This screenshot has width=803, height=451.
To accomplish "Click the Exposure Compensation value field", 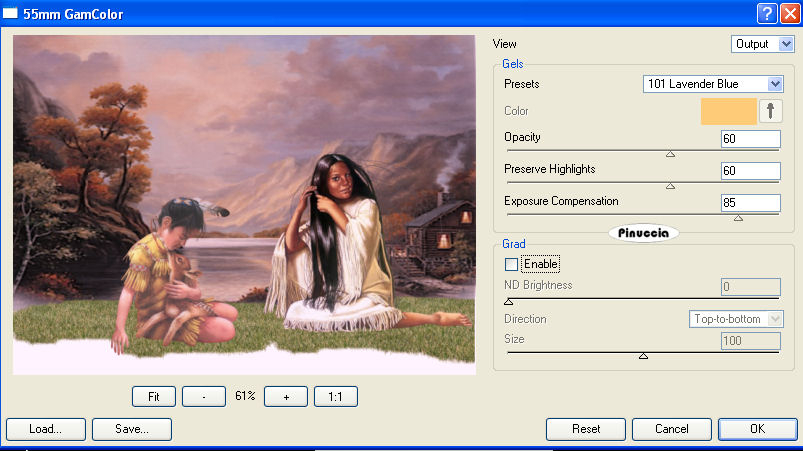I will tap(751, 203).
